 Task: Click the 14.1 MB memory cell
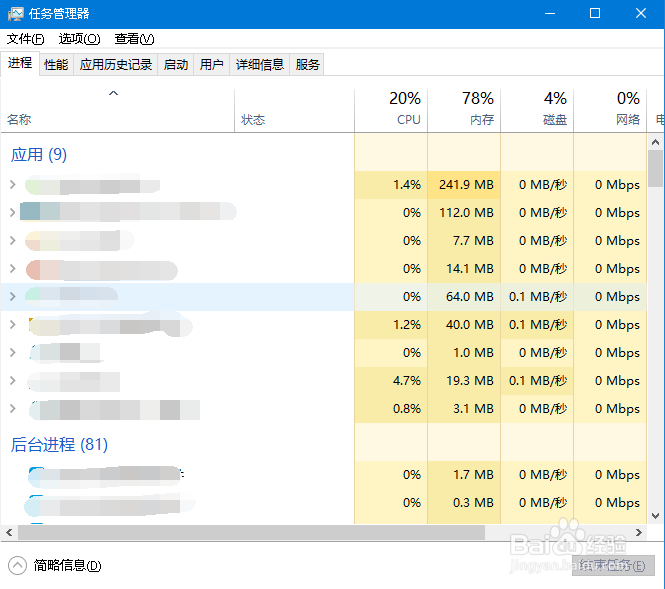(464, 269)
